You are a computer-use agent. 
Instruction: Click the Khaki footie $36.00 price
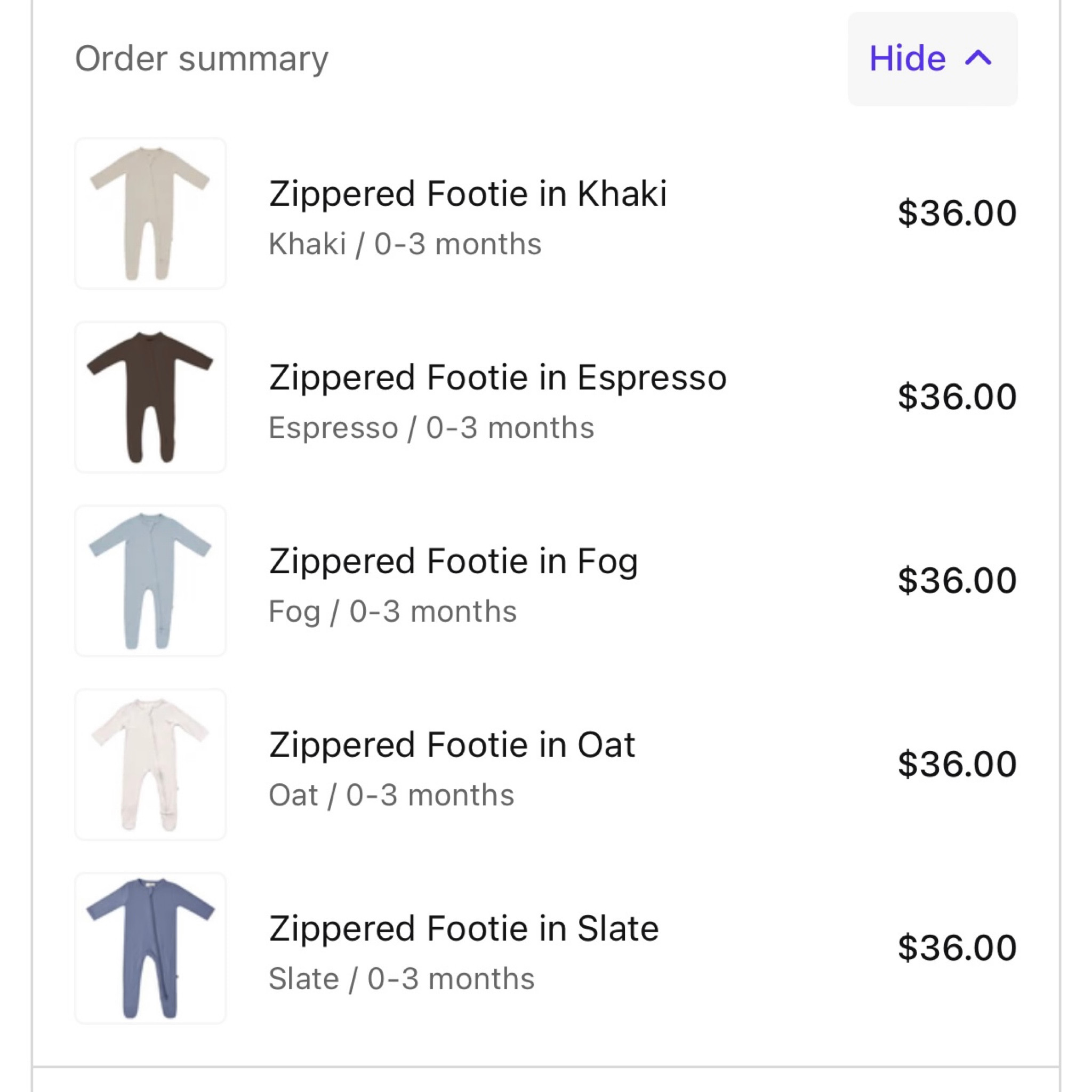[957, 214]
